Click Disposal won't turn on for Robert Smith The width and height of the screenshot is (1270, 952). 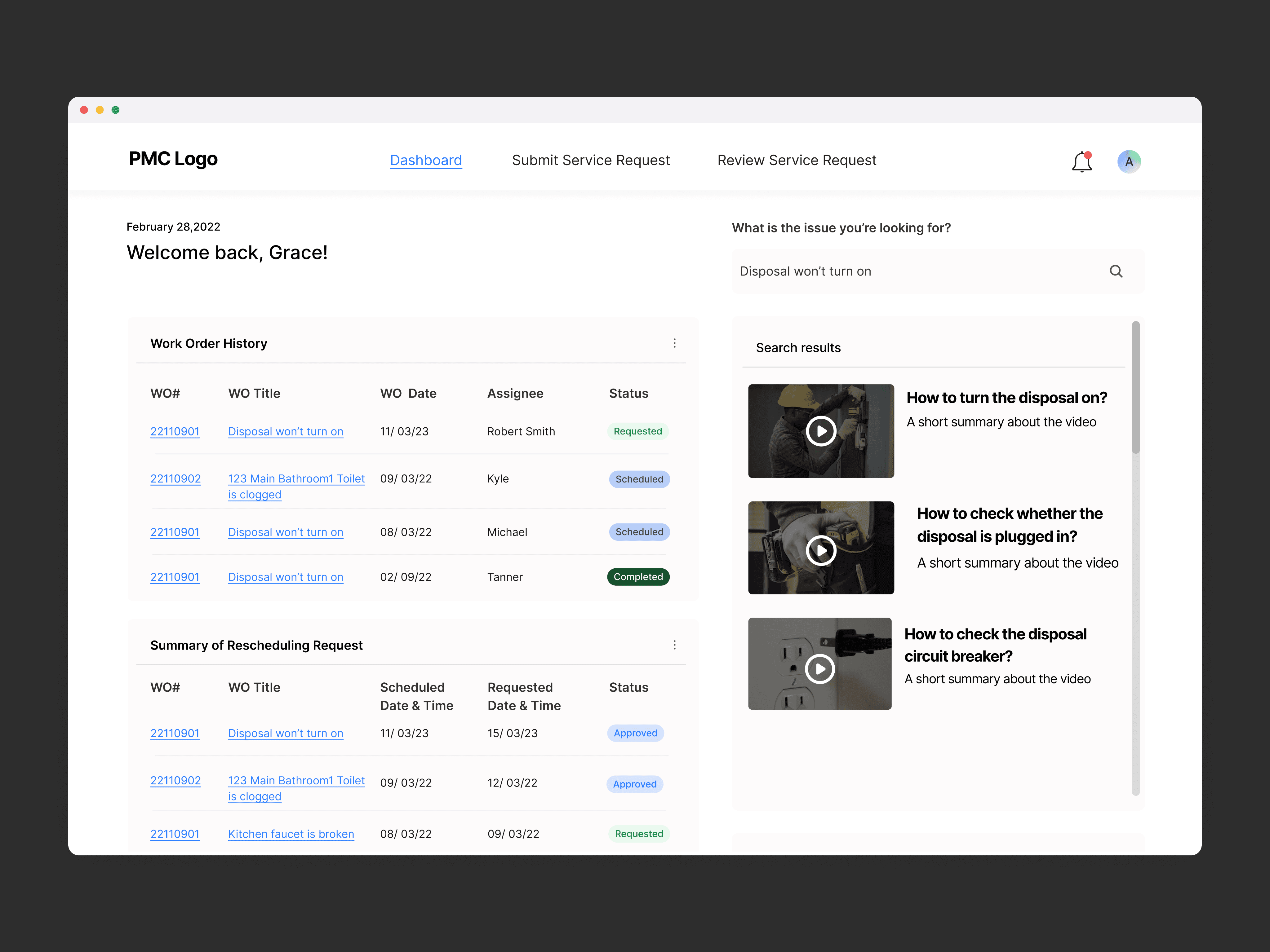click(285, 431)
